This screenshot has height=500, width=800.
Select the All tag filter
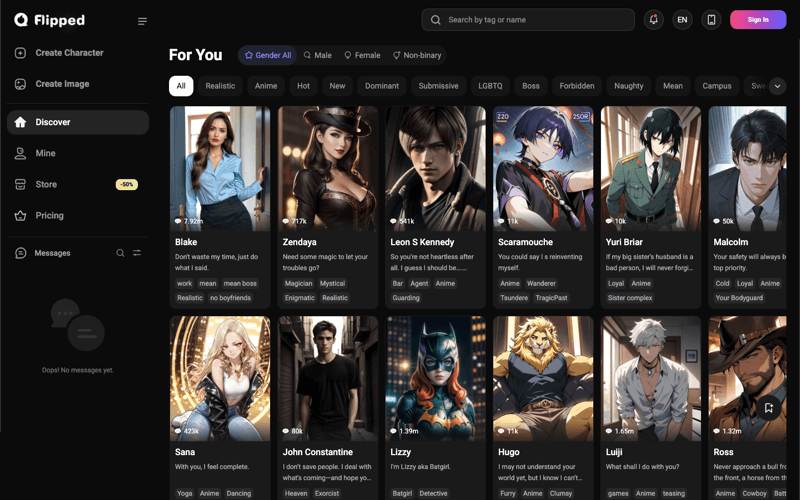(x=181, y=86)
